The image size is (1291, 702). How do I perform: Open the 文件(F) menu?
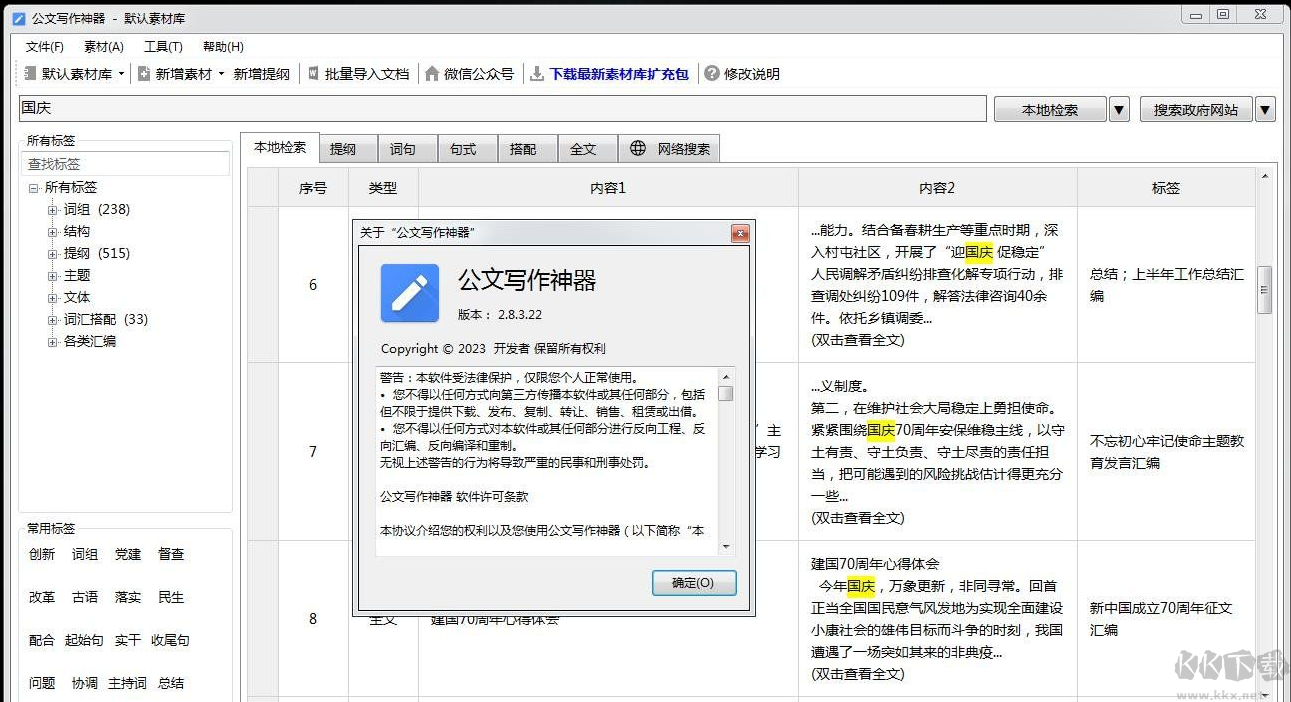coord(45,47)
